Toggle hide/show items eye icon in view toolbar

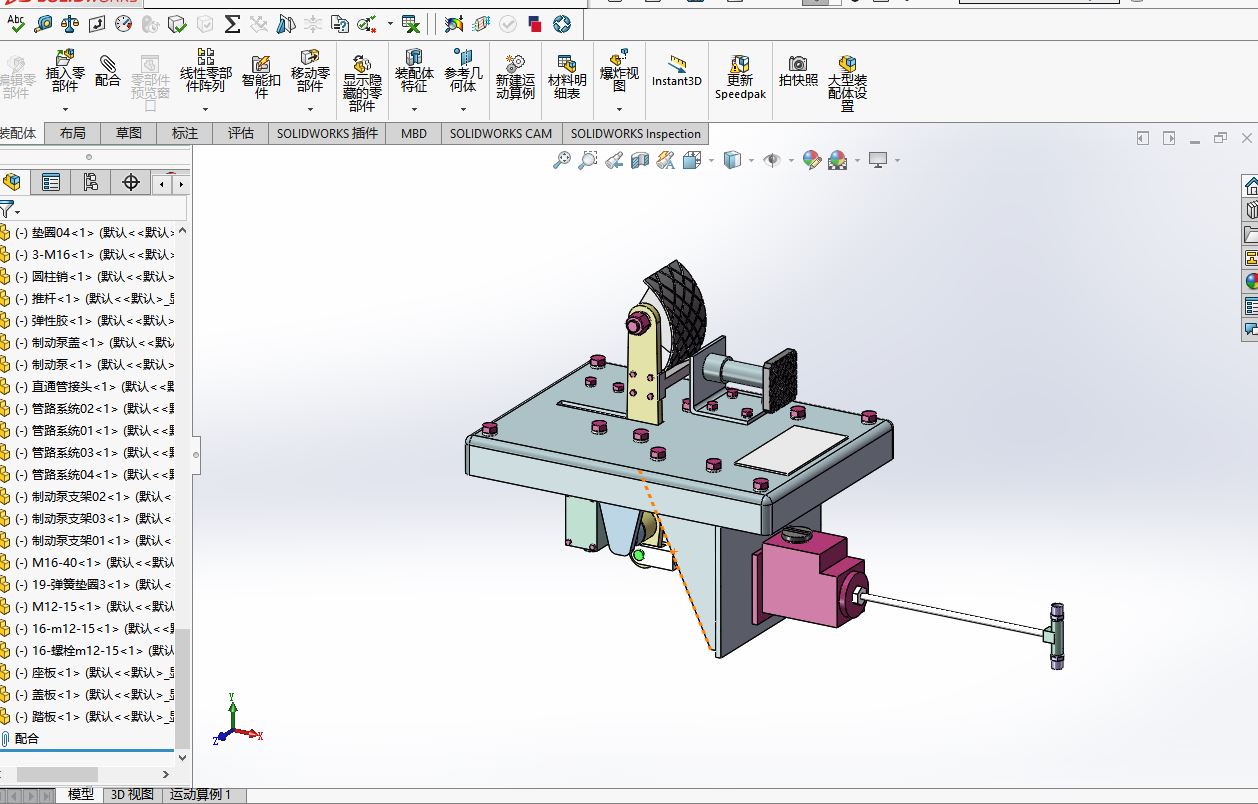[x=771, y=160]
